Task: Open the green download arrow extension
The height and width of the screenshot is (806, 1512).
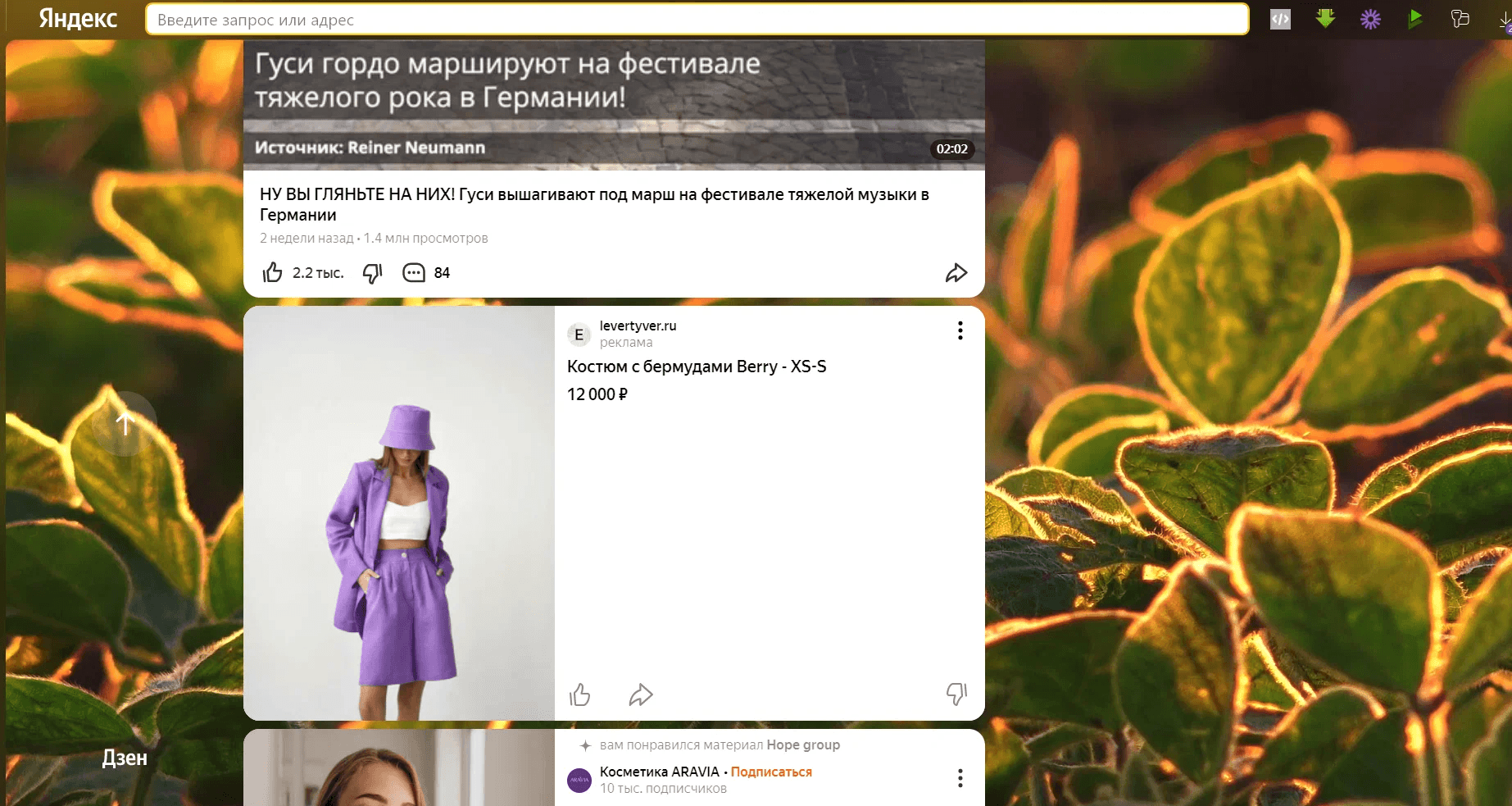Action: tap(1325, 18)
